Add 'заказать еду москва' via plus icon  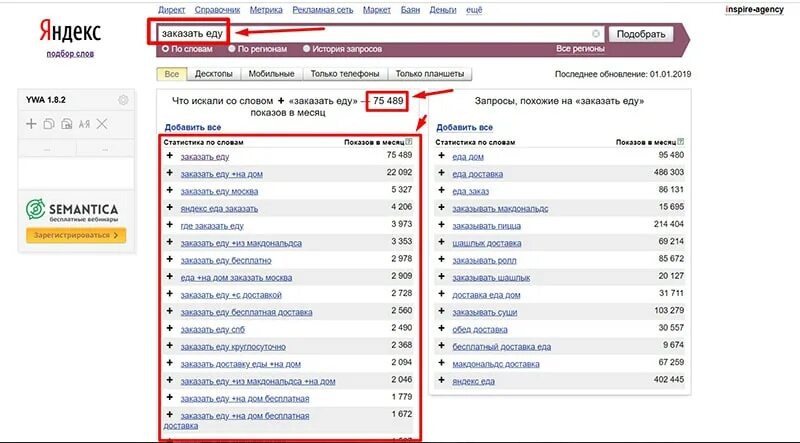[x=170, y=190]
